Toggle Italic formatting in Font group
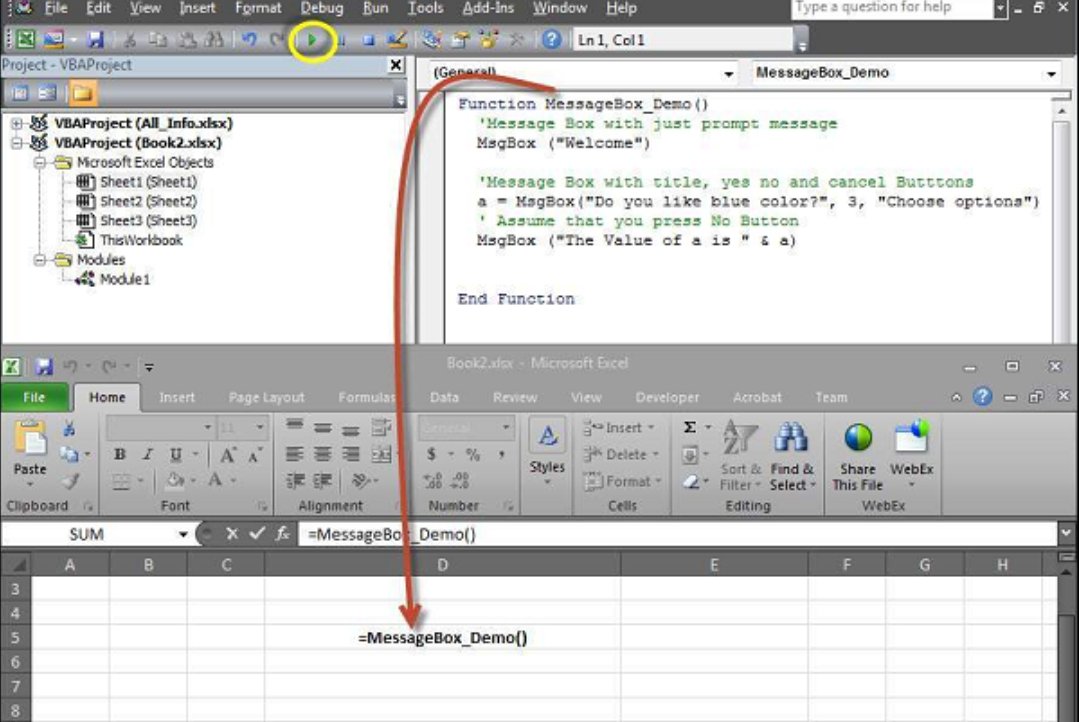The height and width of the screenshot is (722, 1079). pos(148,454)
